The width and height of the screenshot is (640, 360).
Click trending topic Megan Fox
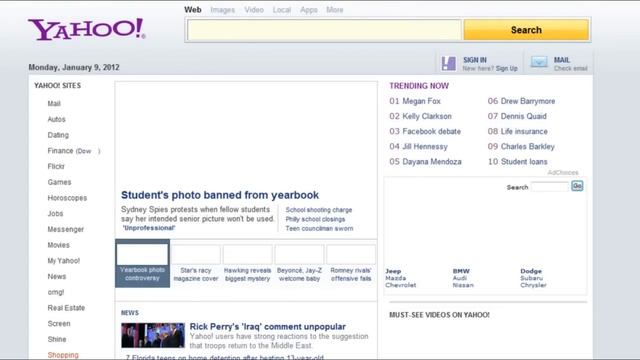click(421, 101)
